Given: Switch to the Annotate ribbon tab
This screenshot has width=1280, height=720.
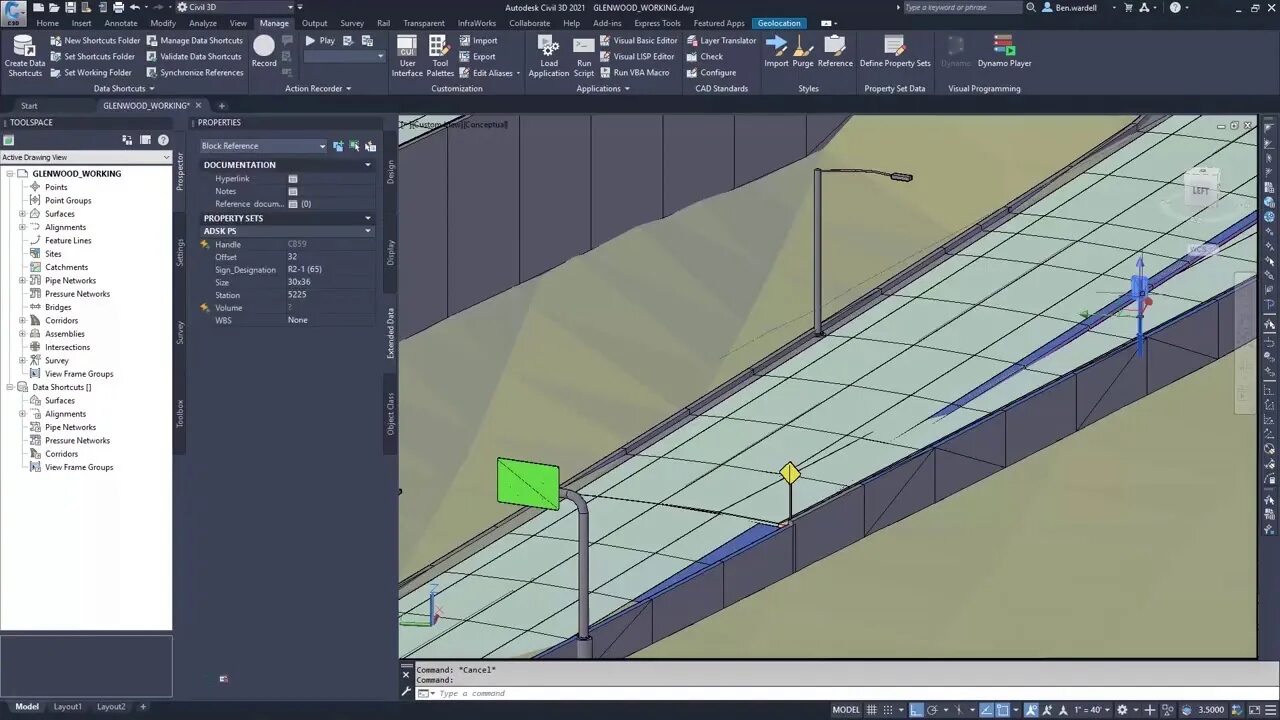Looking at the screenshot, I should click(x=121, y=23).
